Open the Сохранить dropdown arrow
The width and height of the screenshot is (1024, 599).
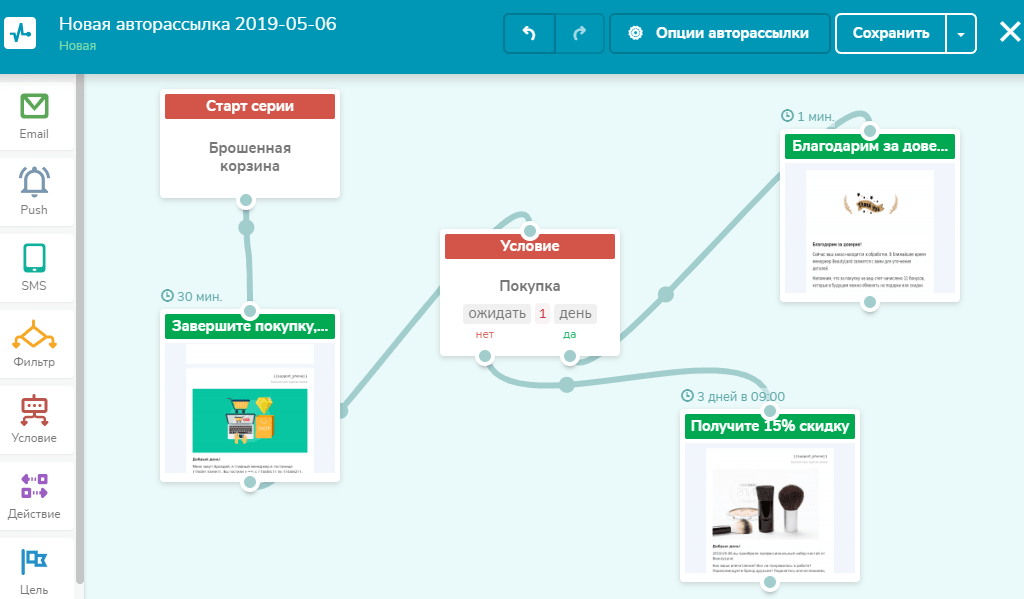point(960,33)
